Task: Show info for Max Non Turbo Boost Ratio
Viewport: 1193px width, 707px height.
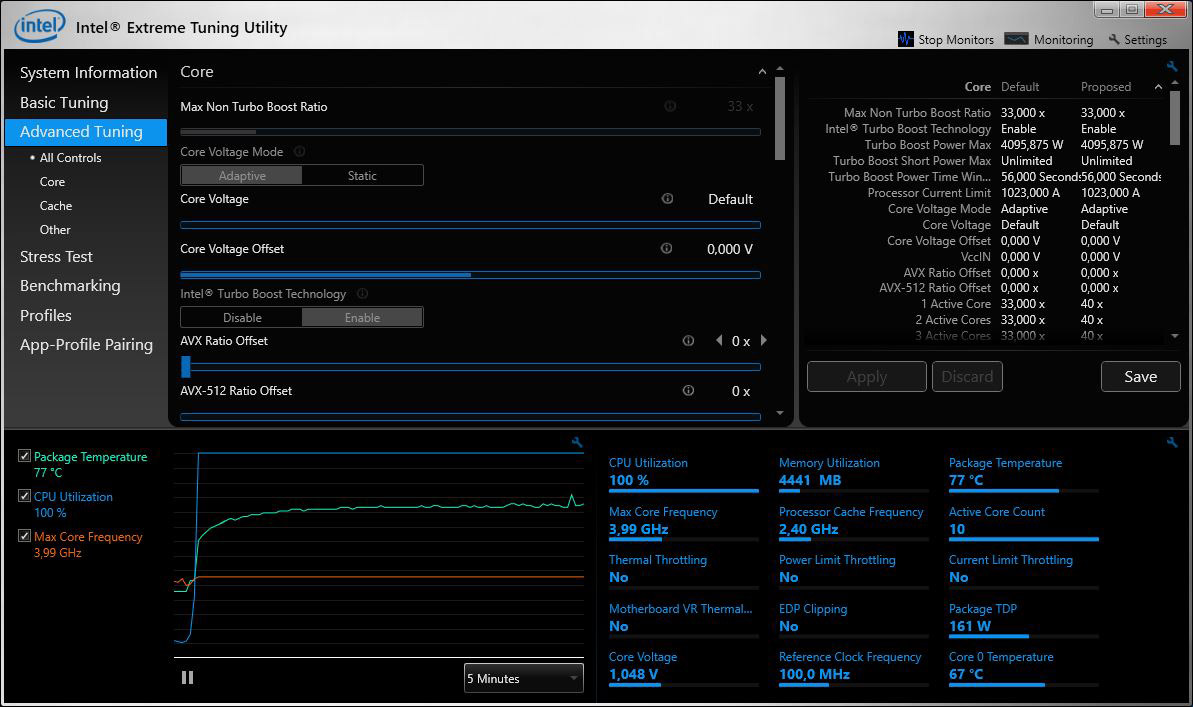Action: click(670, 106)
